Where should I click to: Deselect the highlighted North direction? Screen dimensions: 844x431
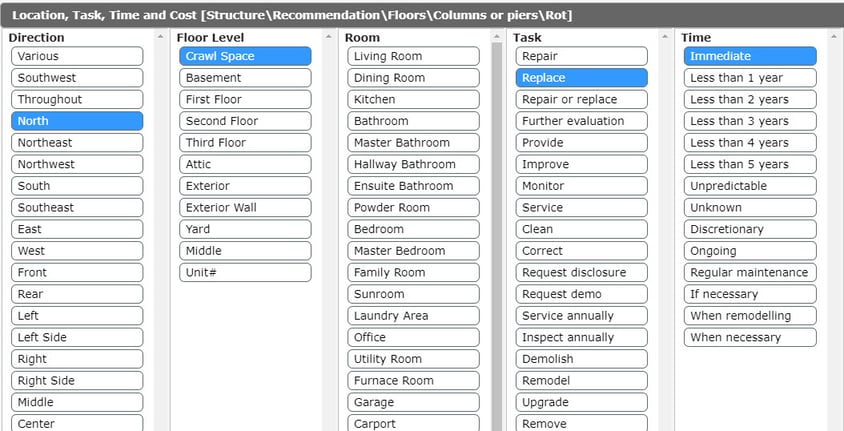[77, 121]
